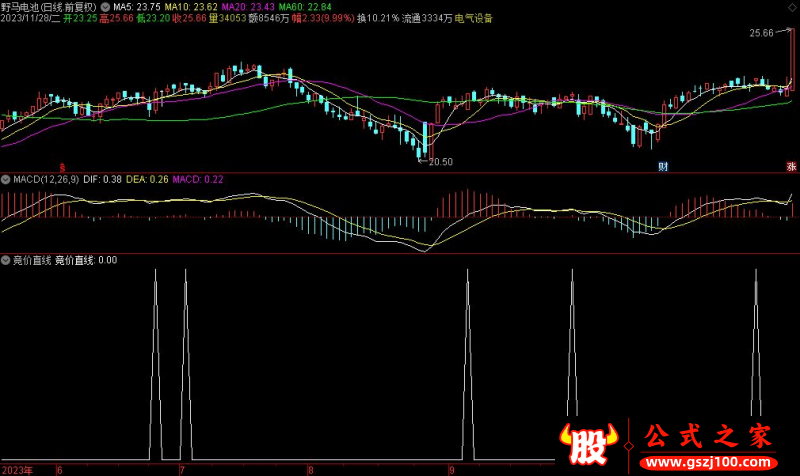Click the DIF: 0.38 value
800x476 pixels.
click(x=102, y=180)
